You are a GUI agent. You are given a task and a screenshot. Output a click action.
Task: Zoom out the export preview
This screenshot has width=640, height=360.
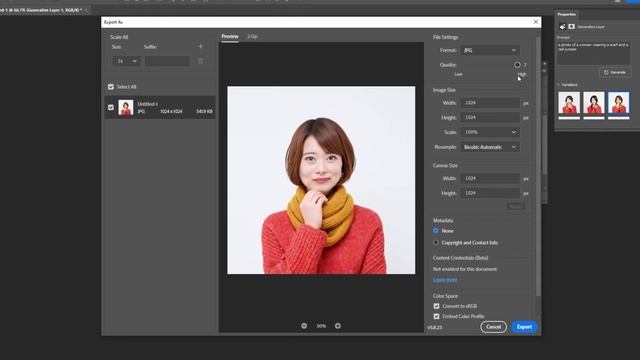click(x=304, y=326)
